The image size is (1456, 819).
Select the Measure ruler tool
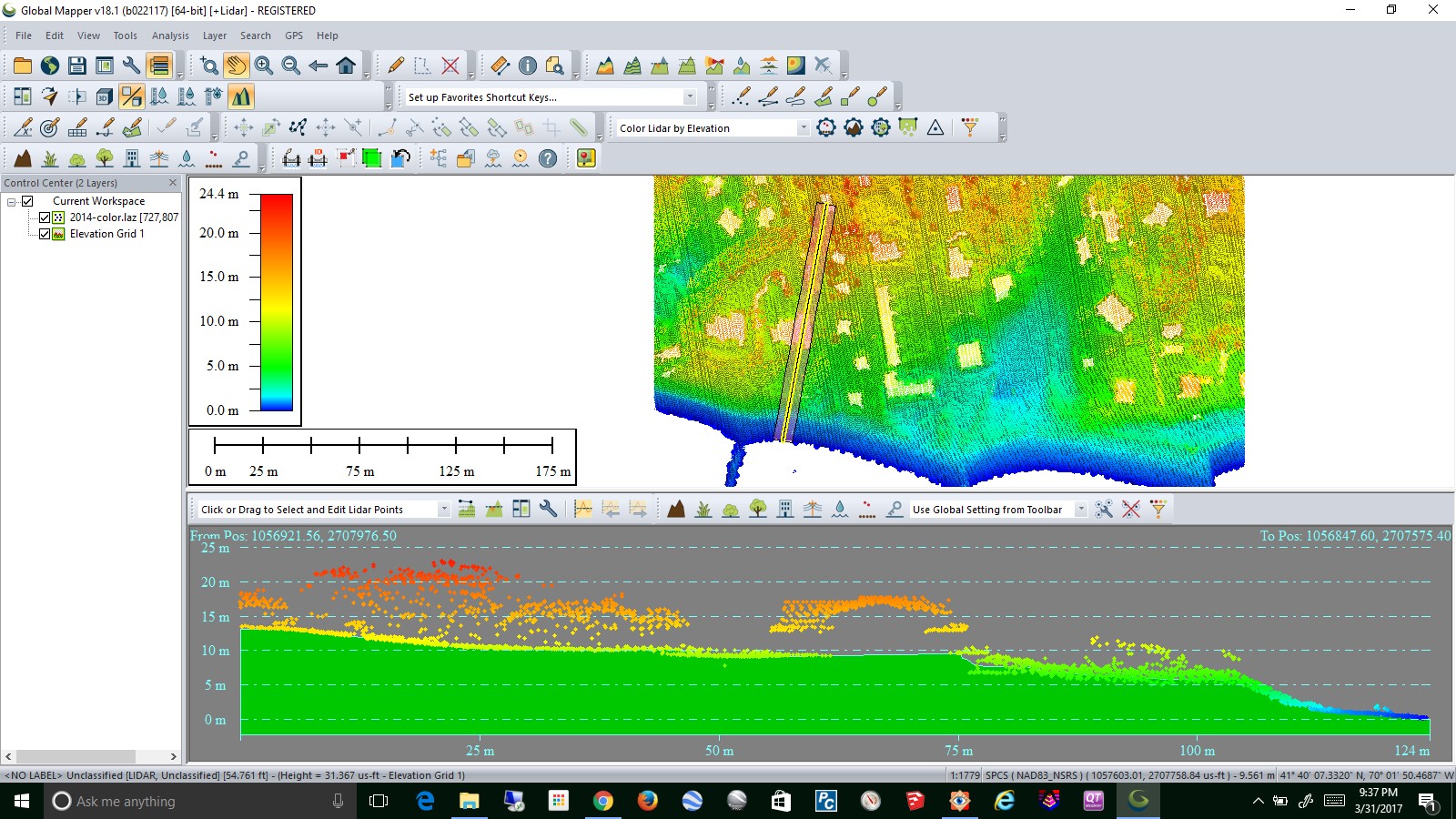pyautogui.click(x=500, y=66)
